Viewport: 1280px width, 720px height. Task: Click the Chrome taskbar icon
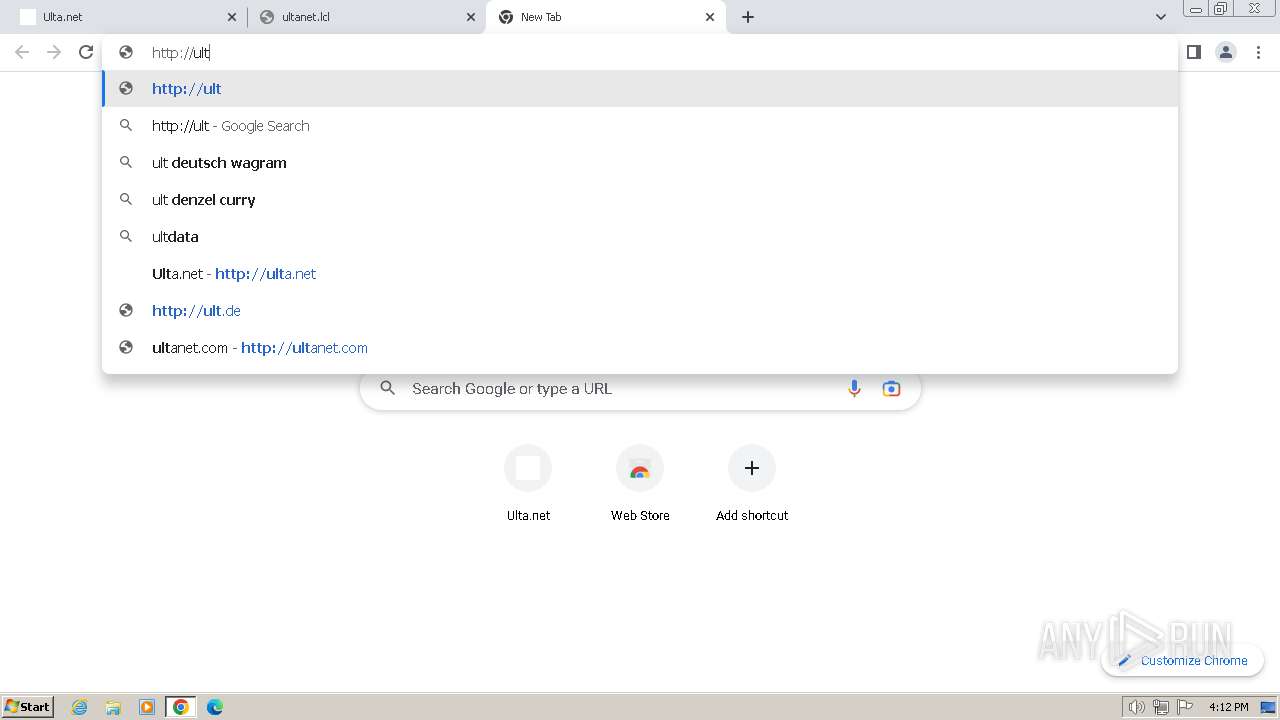[x=181, y=707]
